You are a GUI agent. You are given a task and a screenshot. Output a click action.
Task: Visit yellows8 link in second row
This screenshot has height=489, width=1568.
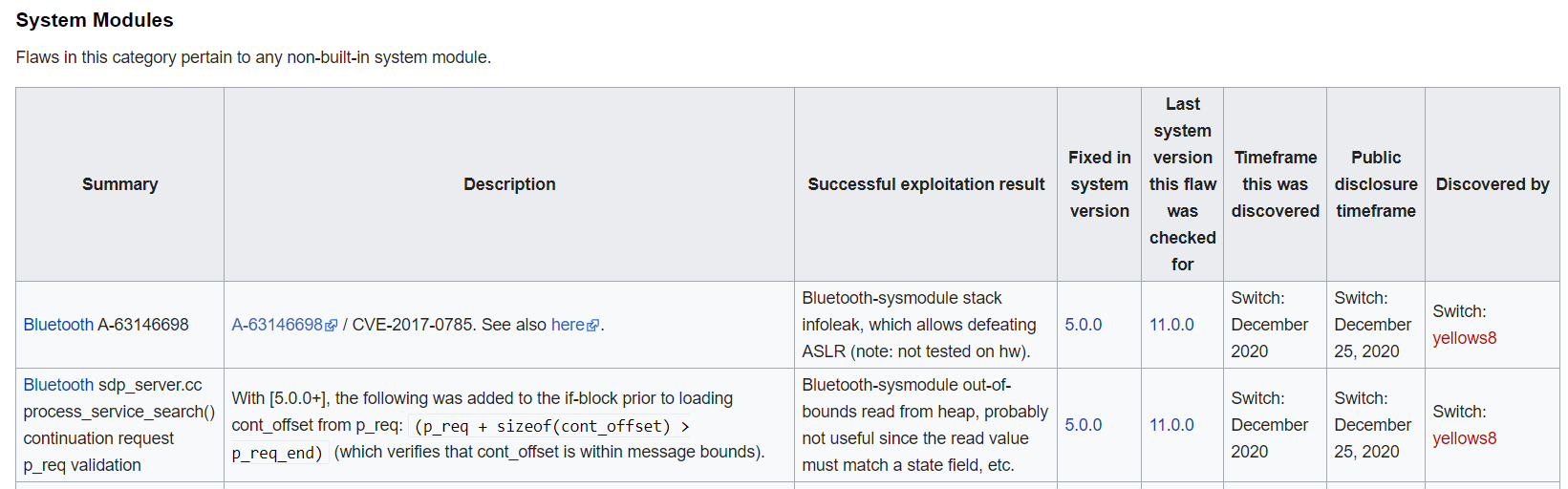tap(1465, 438)
